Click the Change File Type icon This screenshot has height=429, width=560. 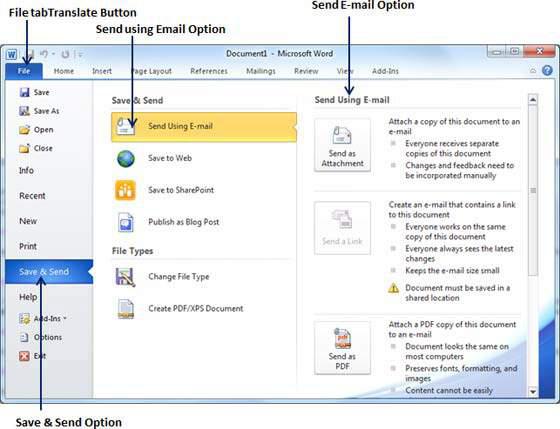125,277
